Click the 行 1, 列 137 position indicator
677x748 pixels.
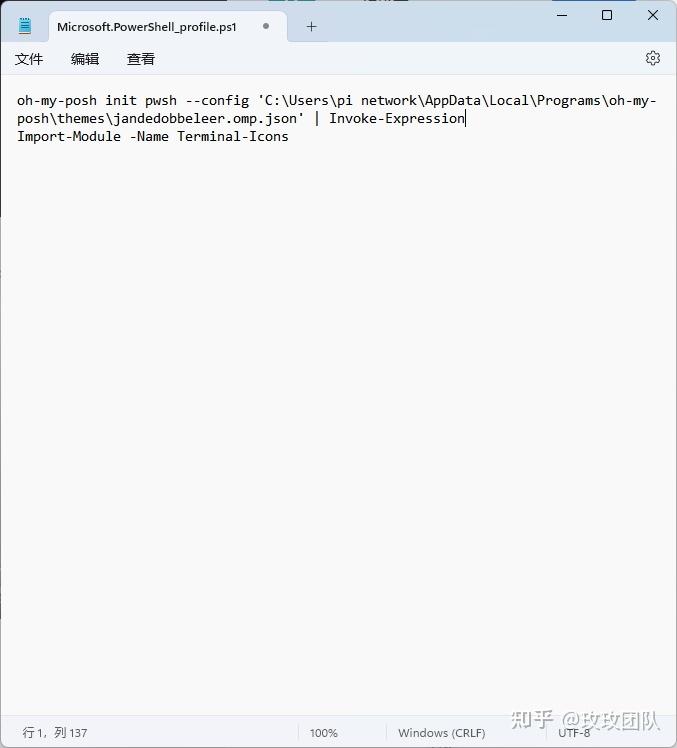(x=55, y=732)
